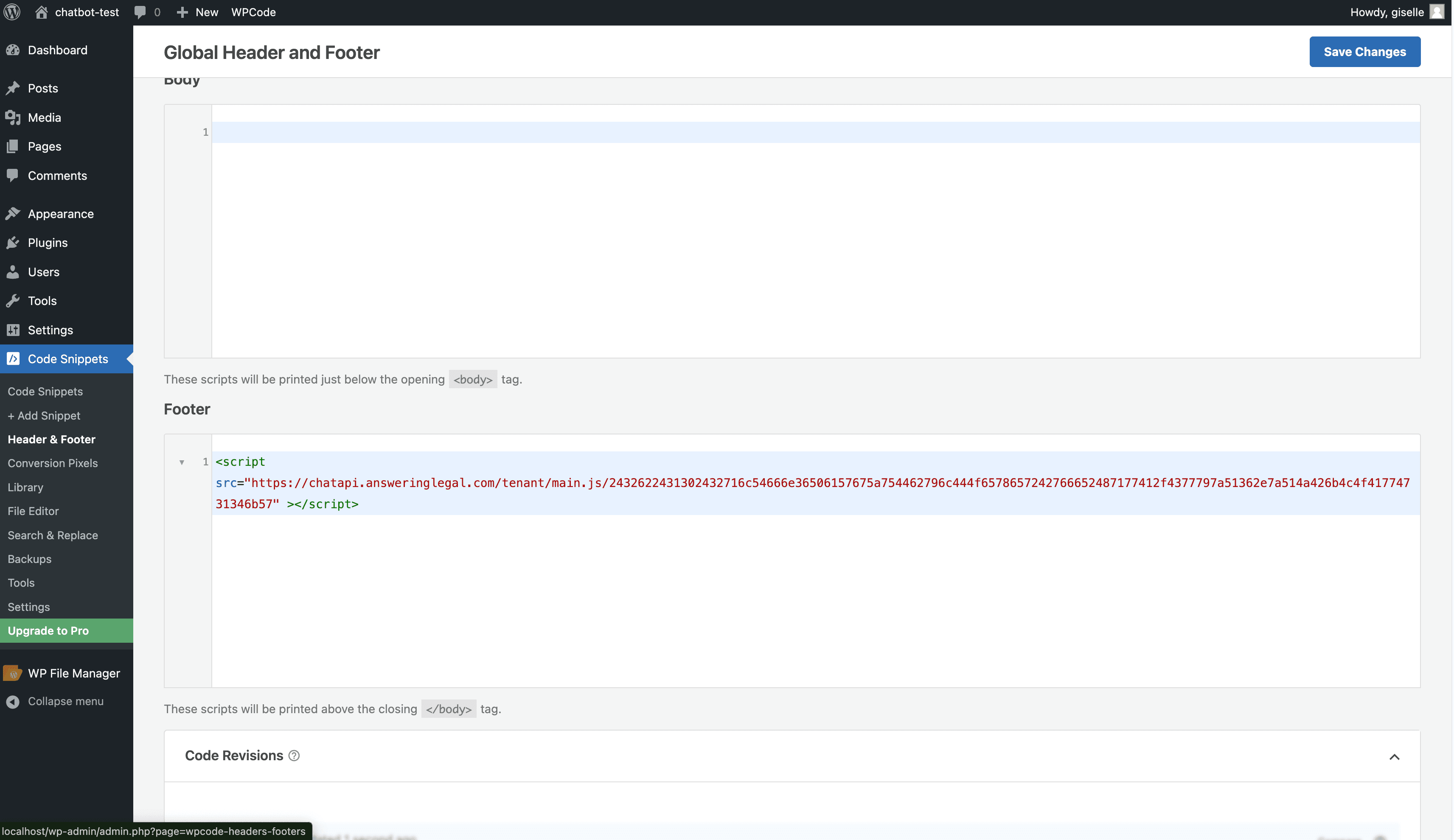Click the Posts pushpin icon
1454x840 pixels.
coord(13,88)
